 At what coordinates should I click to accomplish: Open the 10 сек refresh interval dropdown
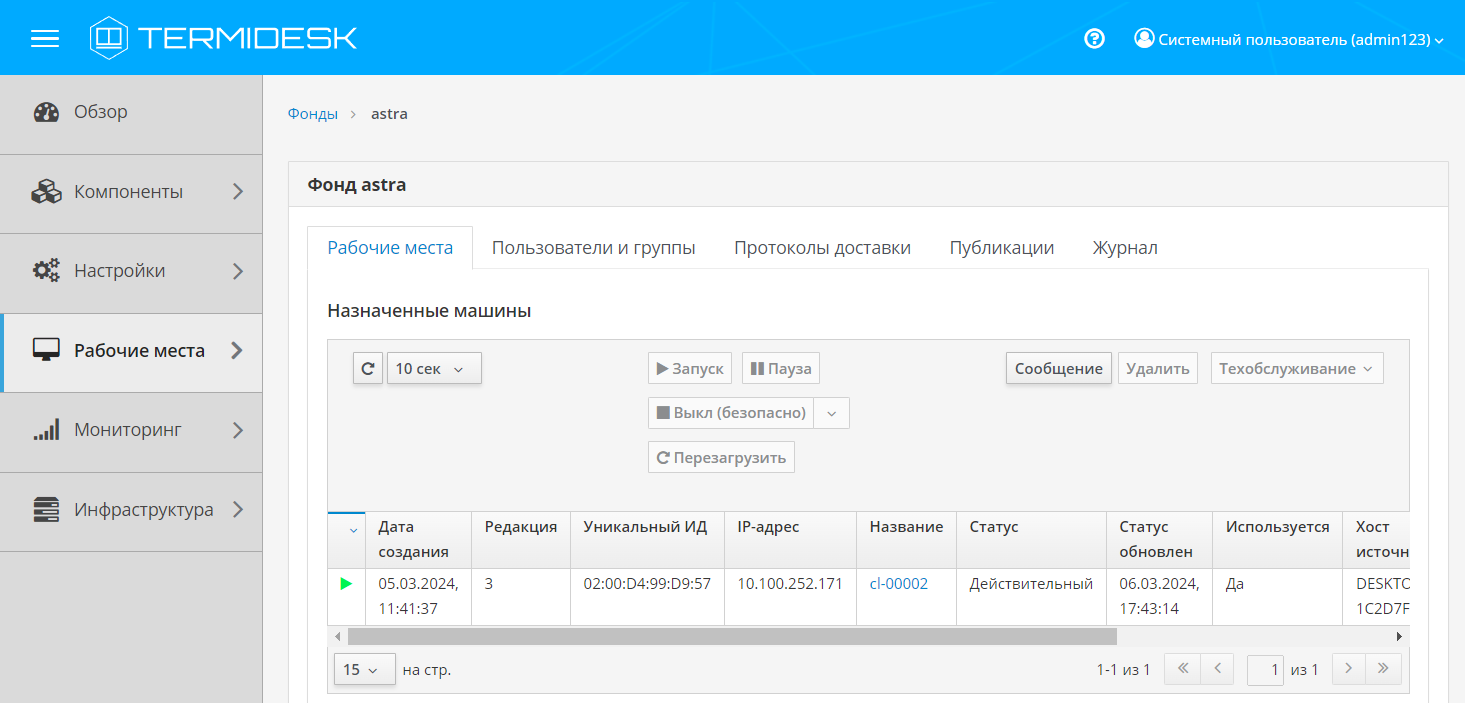tap(434, 368)
